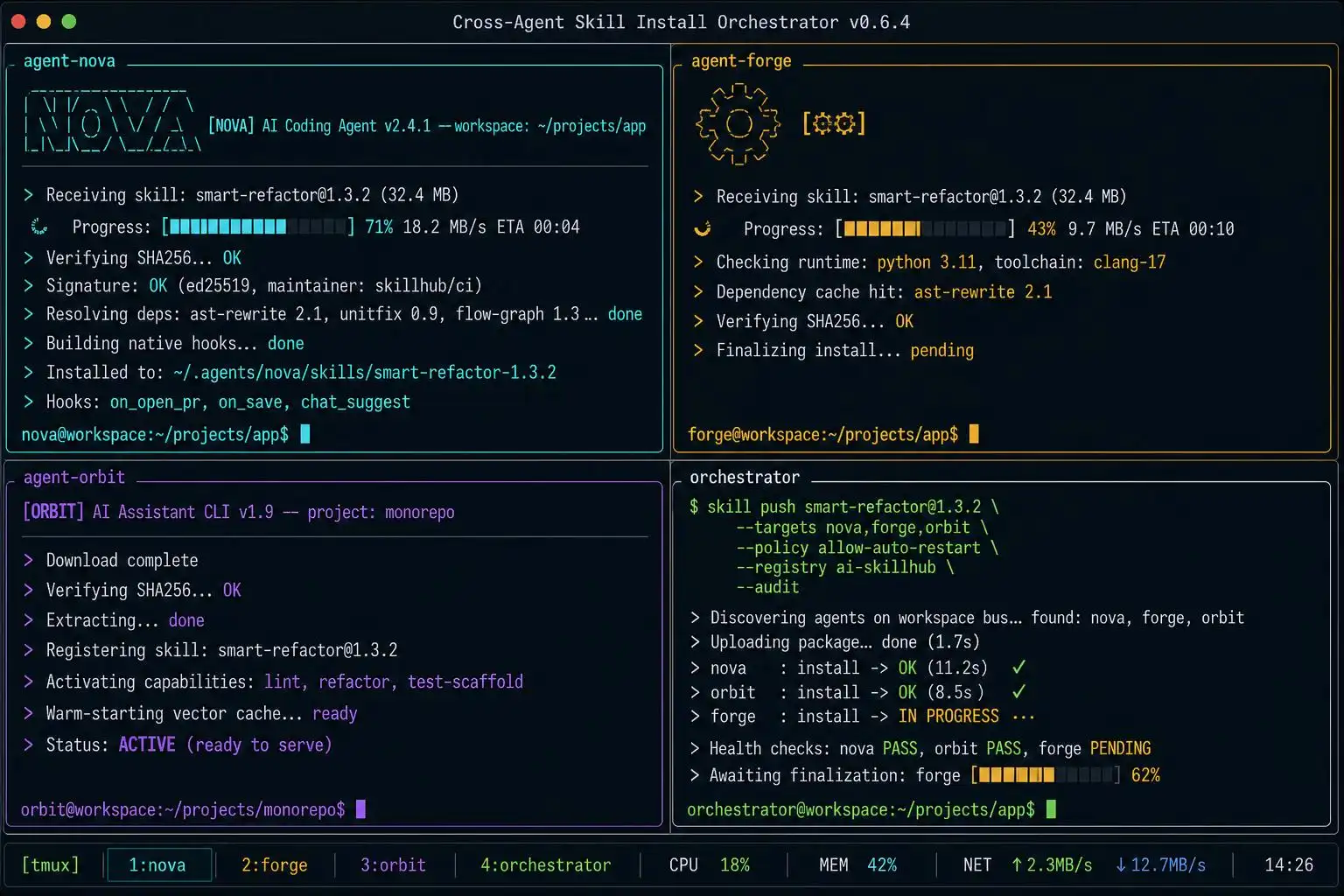
Task: Click the orange spinner beside forge Progress
Action: tap(702, 228)
